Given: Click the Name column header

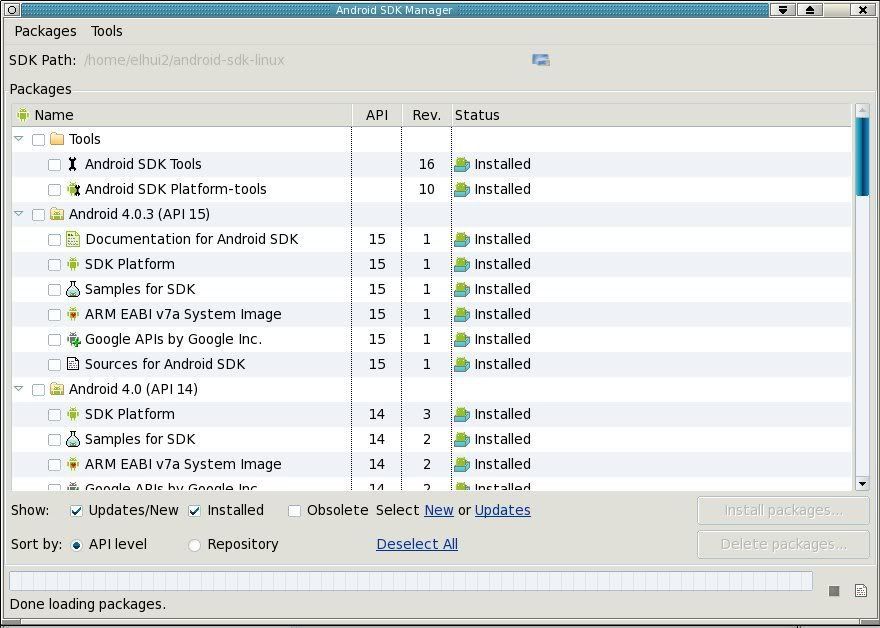Looking at the screenshot, I should point(182,115).
